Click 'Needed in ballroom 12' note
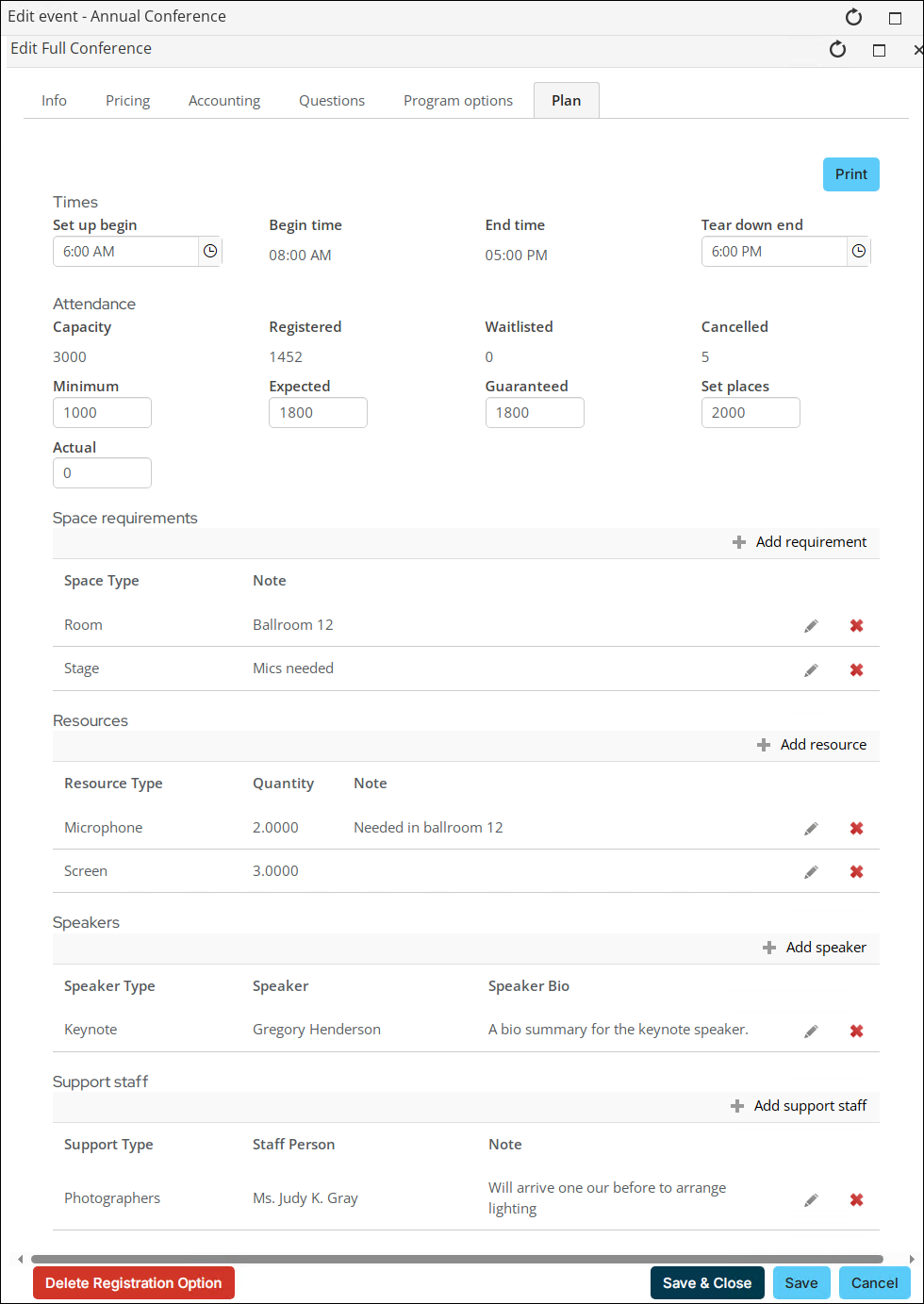Image resolution: width=924 pixels, height=1304 pixels. [428, 828]
